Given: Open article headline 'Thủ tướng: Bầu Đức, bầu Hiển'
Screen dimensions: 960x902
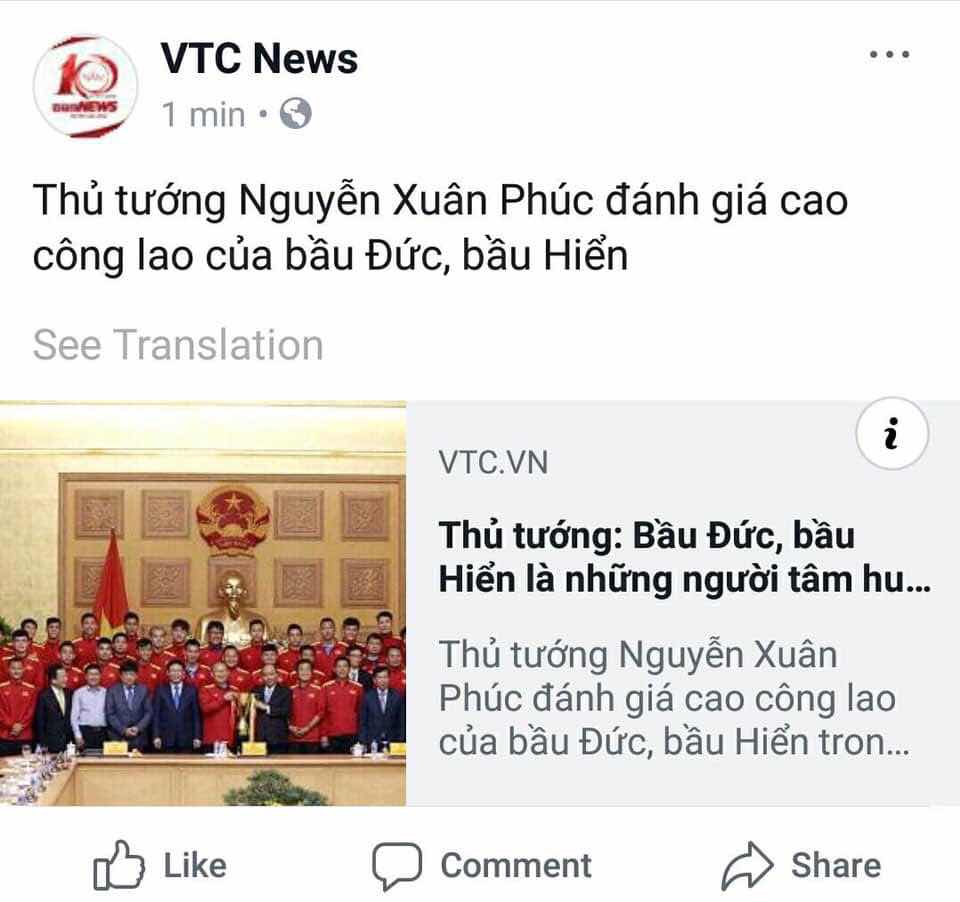Looking at the screenshot, I should (x=684, y=557).
